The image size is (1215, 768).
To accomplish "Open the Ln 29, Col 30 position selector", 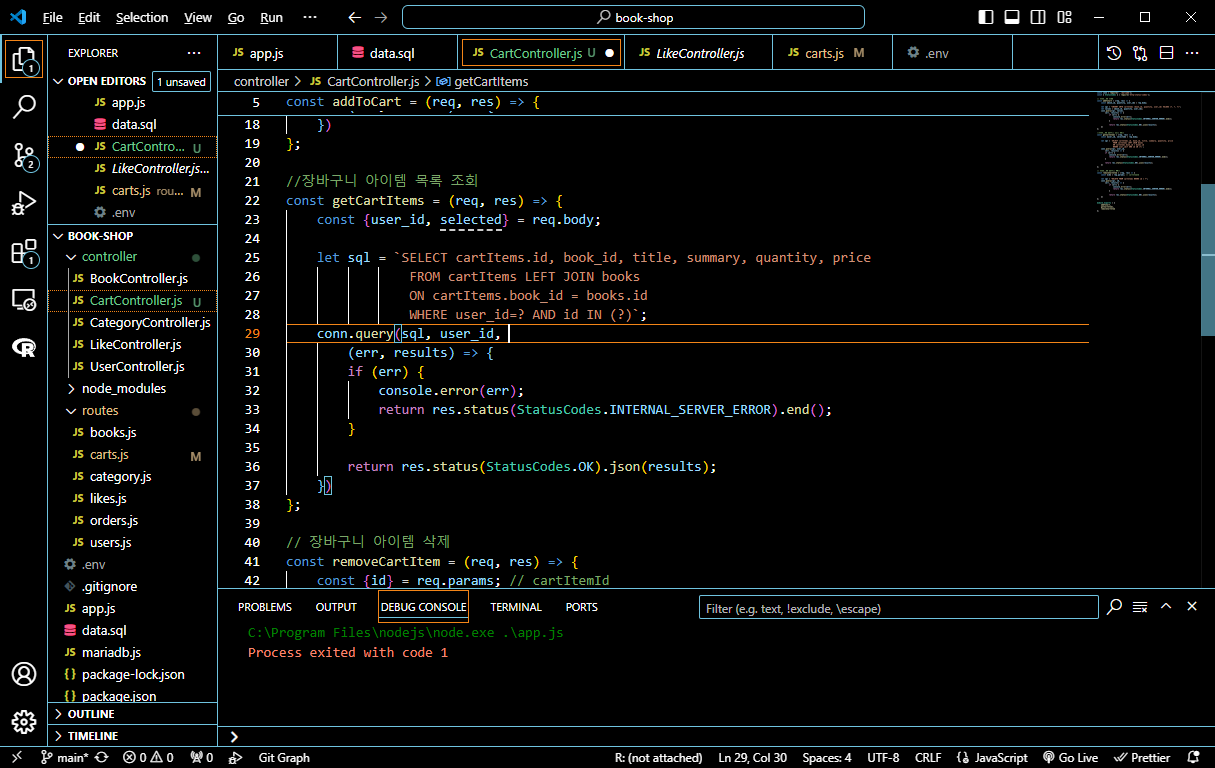I will [x=752, y=758].
